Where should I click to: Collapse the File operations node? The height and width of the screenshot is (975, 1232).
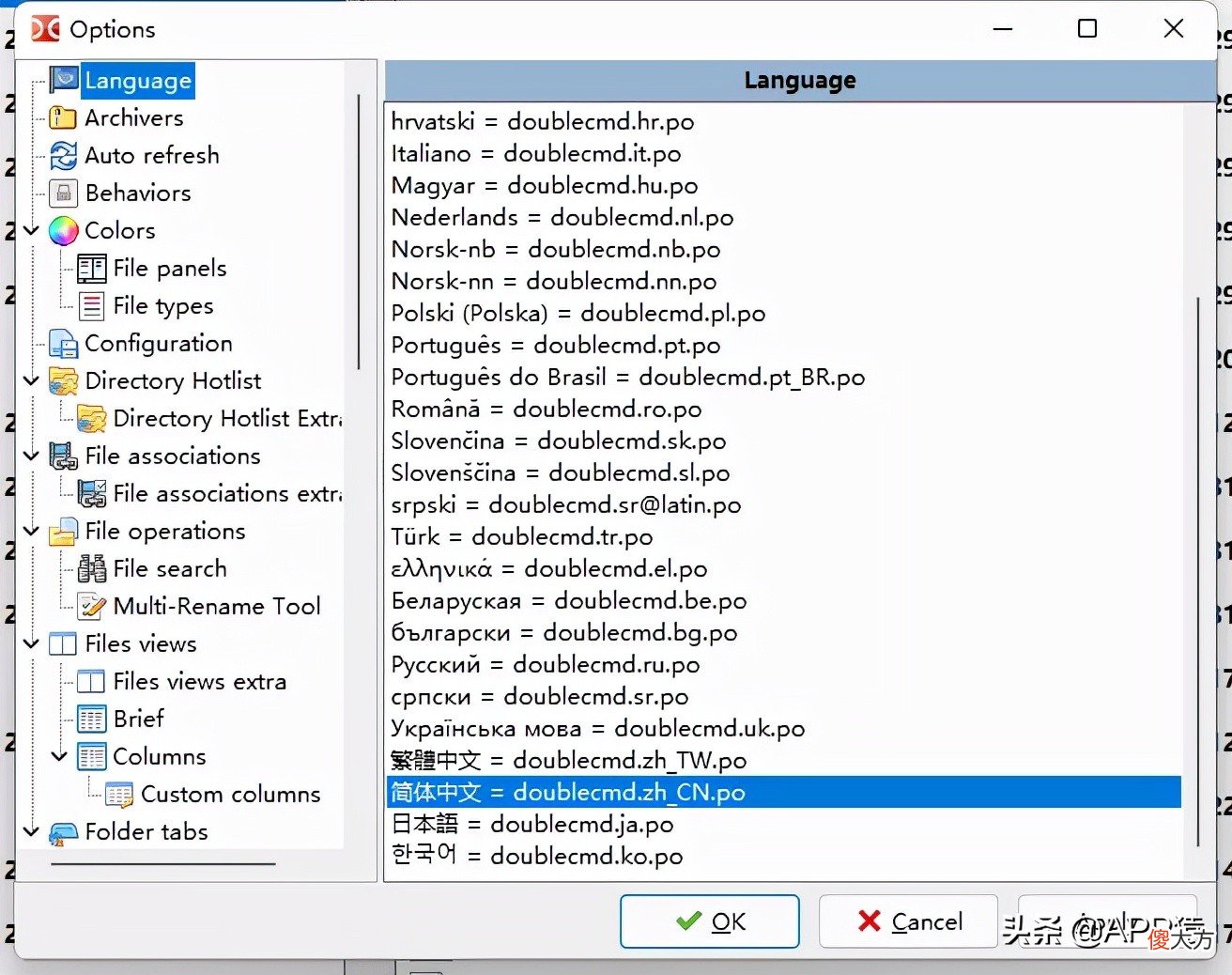[x=31, y=531]
